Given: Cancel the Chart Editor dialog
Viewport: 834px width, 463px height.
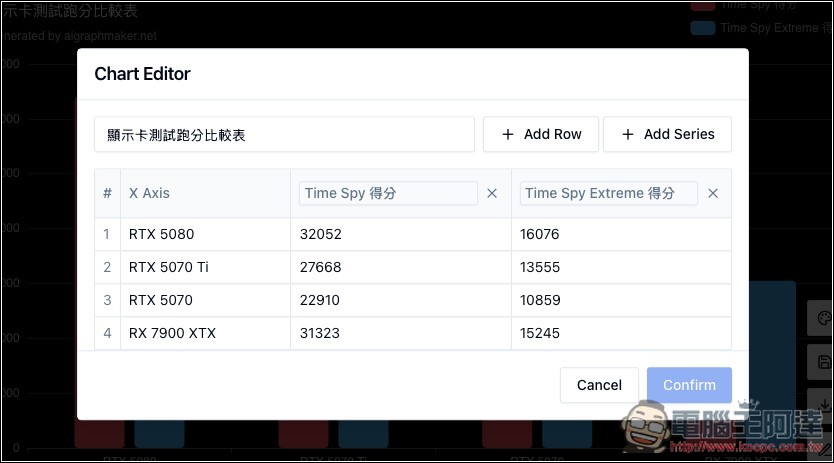Looking at the screenshot, I should tap(599, 385).
